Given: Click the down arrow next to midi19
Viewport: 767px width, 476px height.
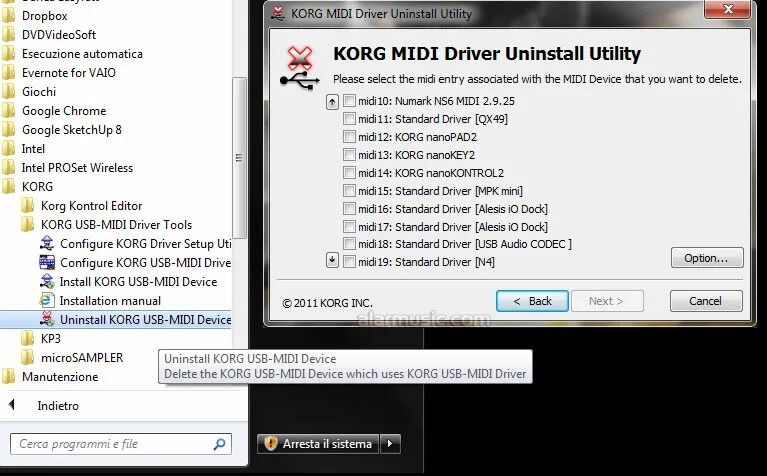Looking at the screenshot, I should point(332,260).
